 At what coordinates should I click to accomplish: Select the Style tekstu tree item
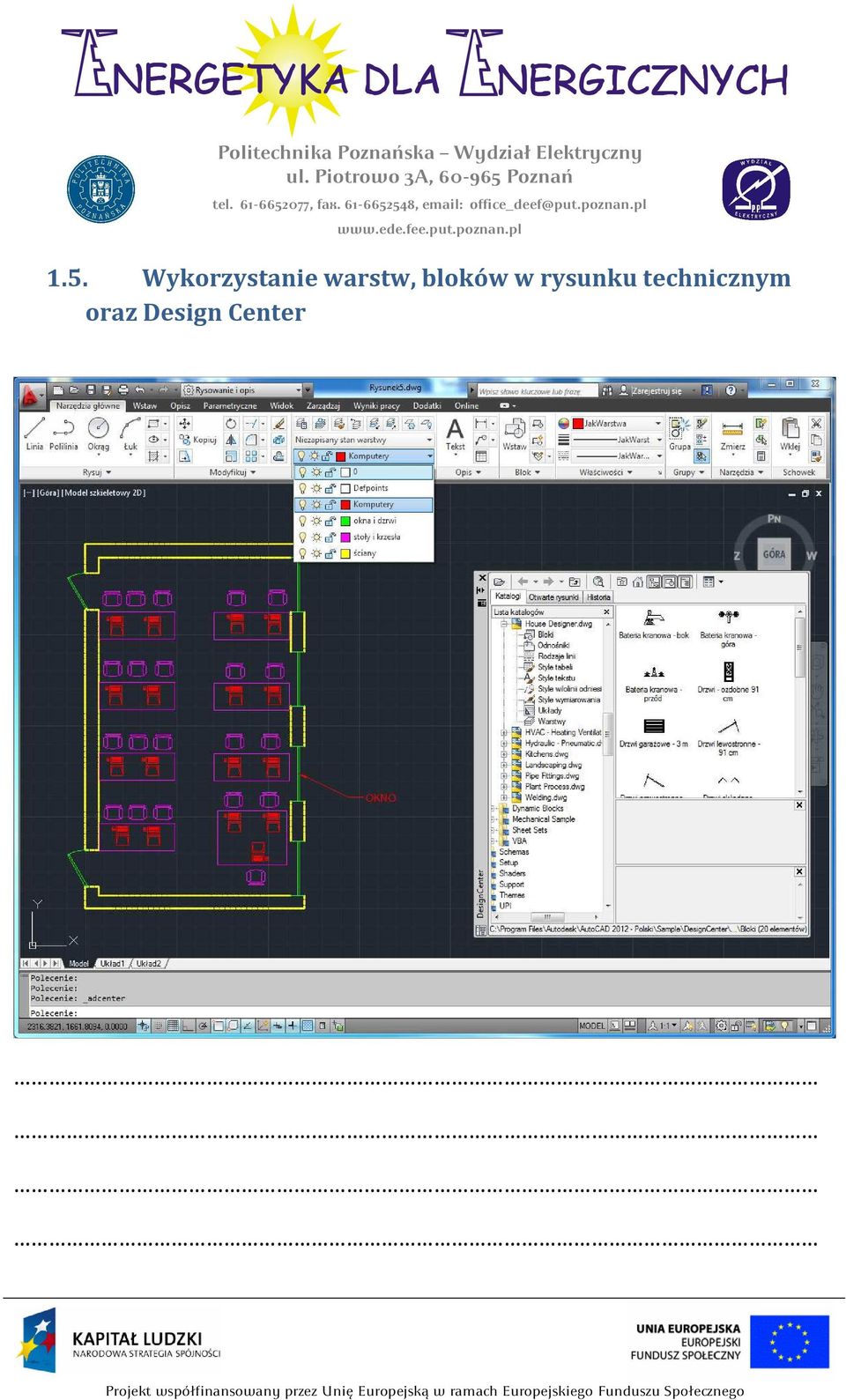pyautogui.click(x=556, y=678)
